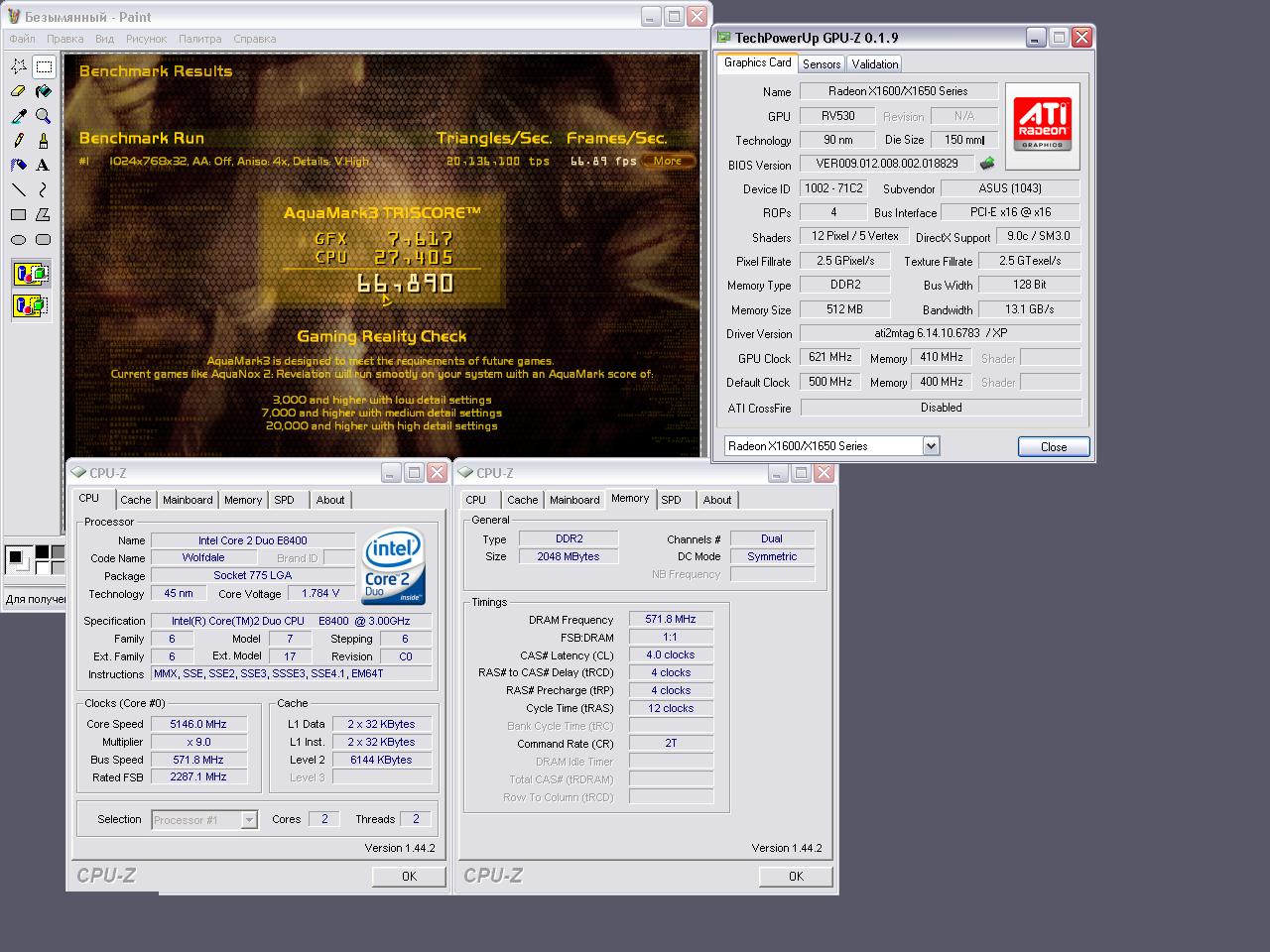Click the DRAM Frequency 571.8 MHz value
This screenshot has width=1270, height=952.
[671, 619]
